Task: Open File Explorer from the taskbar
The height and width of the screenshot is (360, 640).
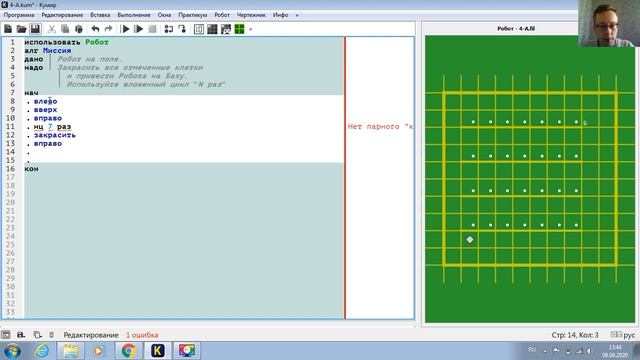Action: (x=71, y=351)
